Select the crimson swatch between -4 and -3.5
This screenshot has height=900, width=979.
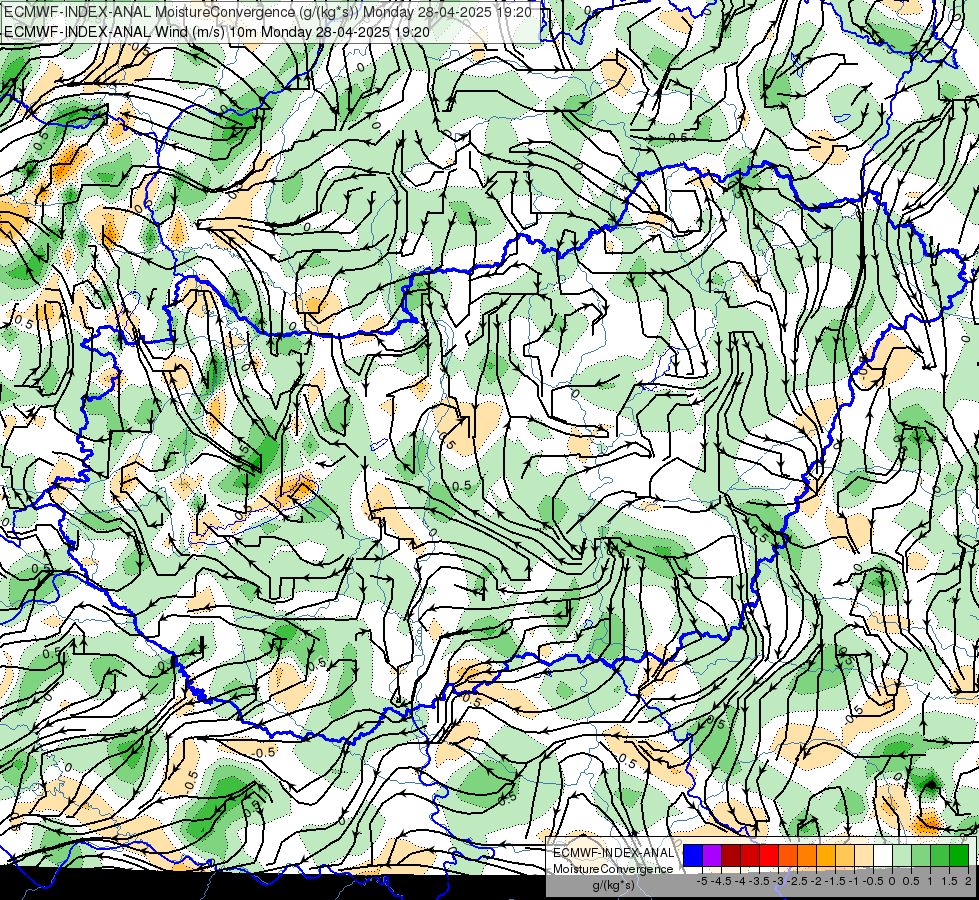pos(750,856)
